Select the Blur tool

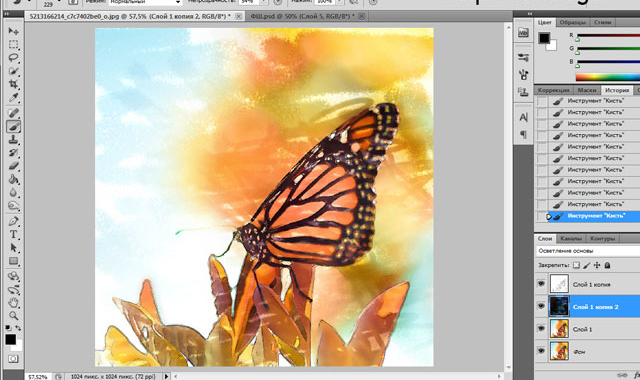click(13, 193)
